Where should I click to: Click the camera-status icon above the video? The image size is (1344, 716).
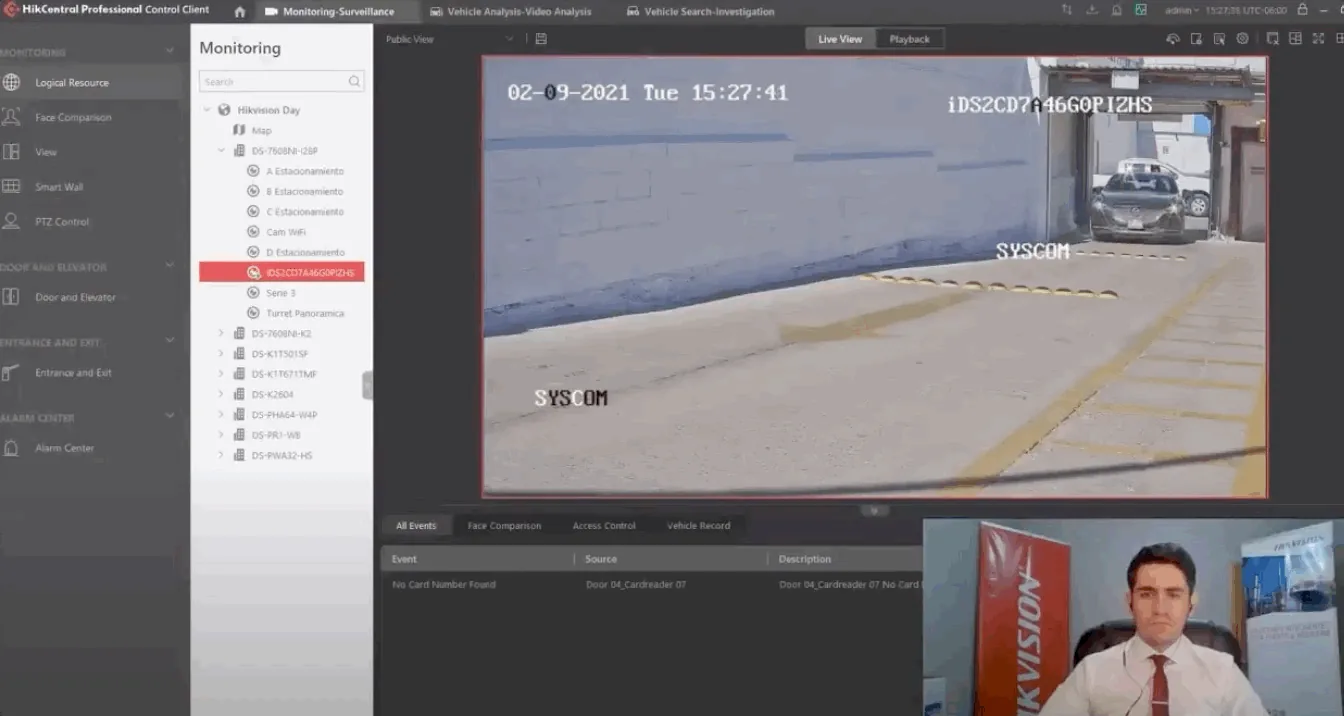(1173, 39)
